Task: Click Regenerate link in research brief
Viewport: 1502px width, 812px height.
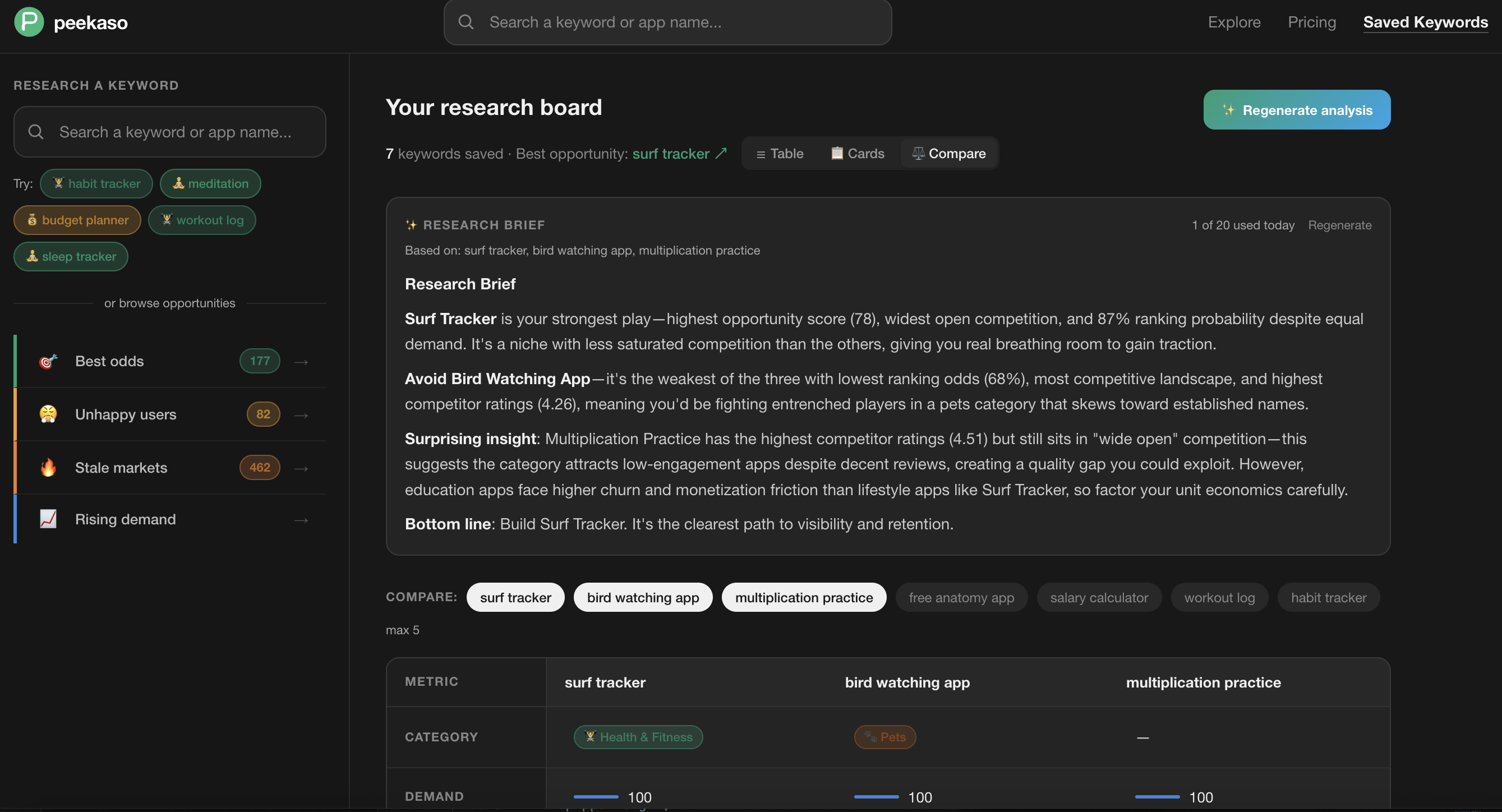Action: [1339, 225]
